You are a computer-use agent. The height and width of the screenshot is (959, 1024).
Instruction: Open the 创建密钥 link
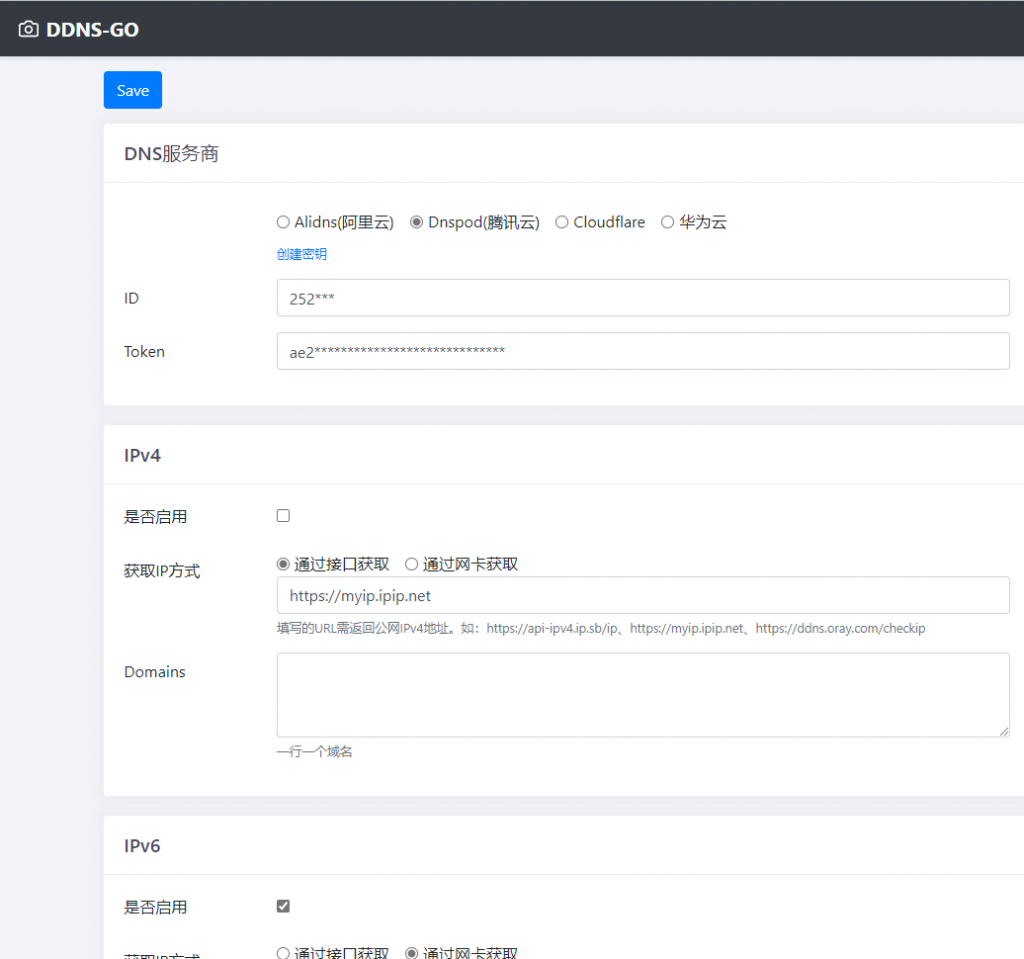(301, 254)
